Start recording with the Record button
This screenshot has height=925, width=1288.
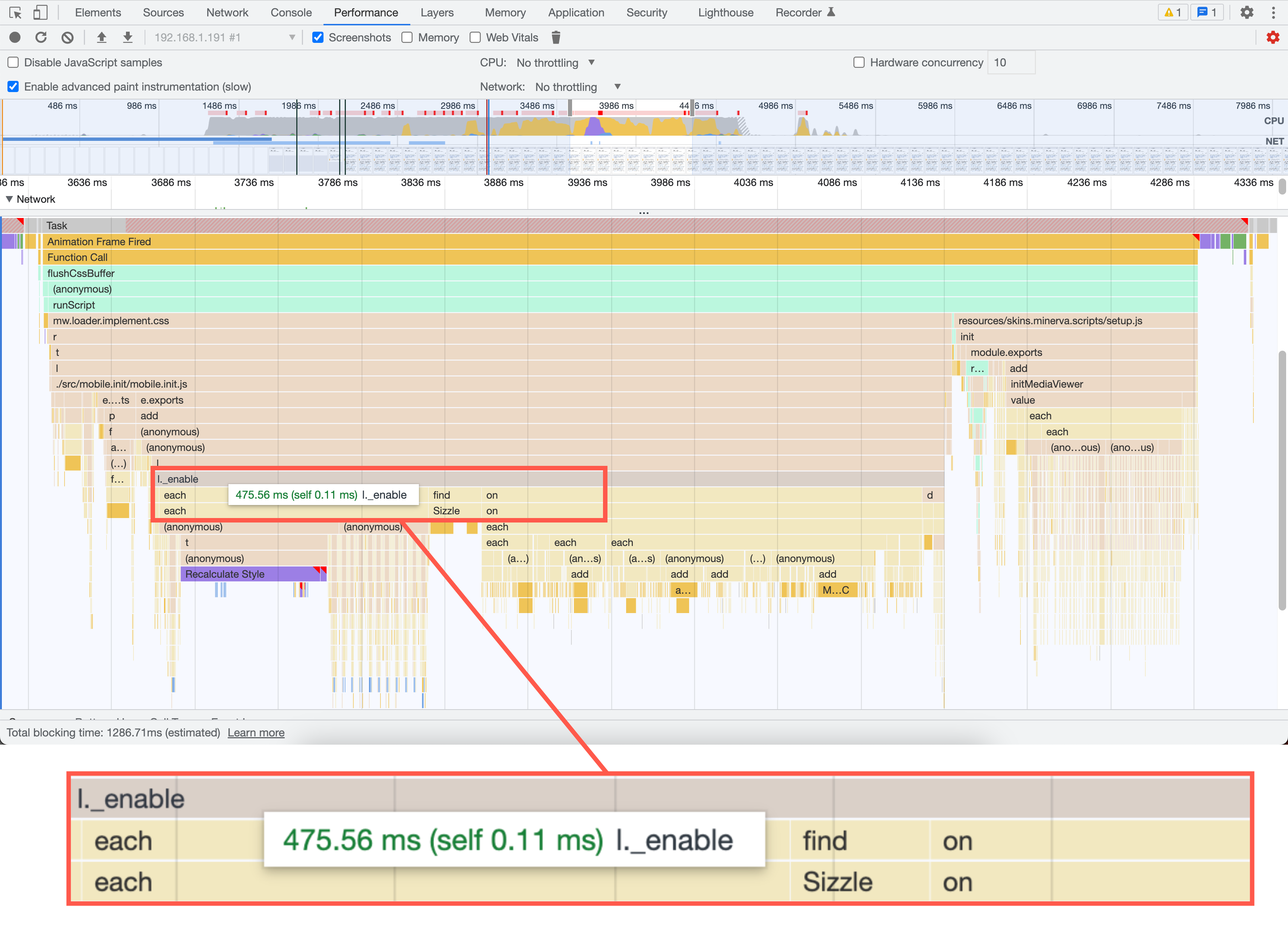click(x=15, y=38)
